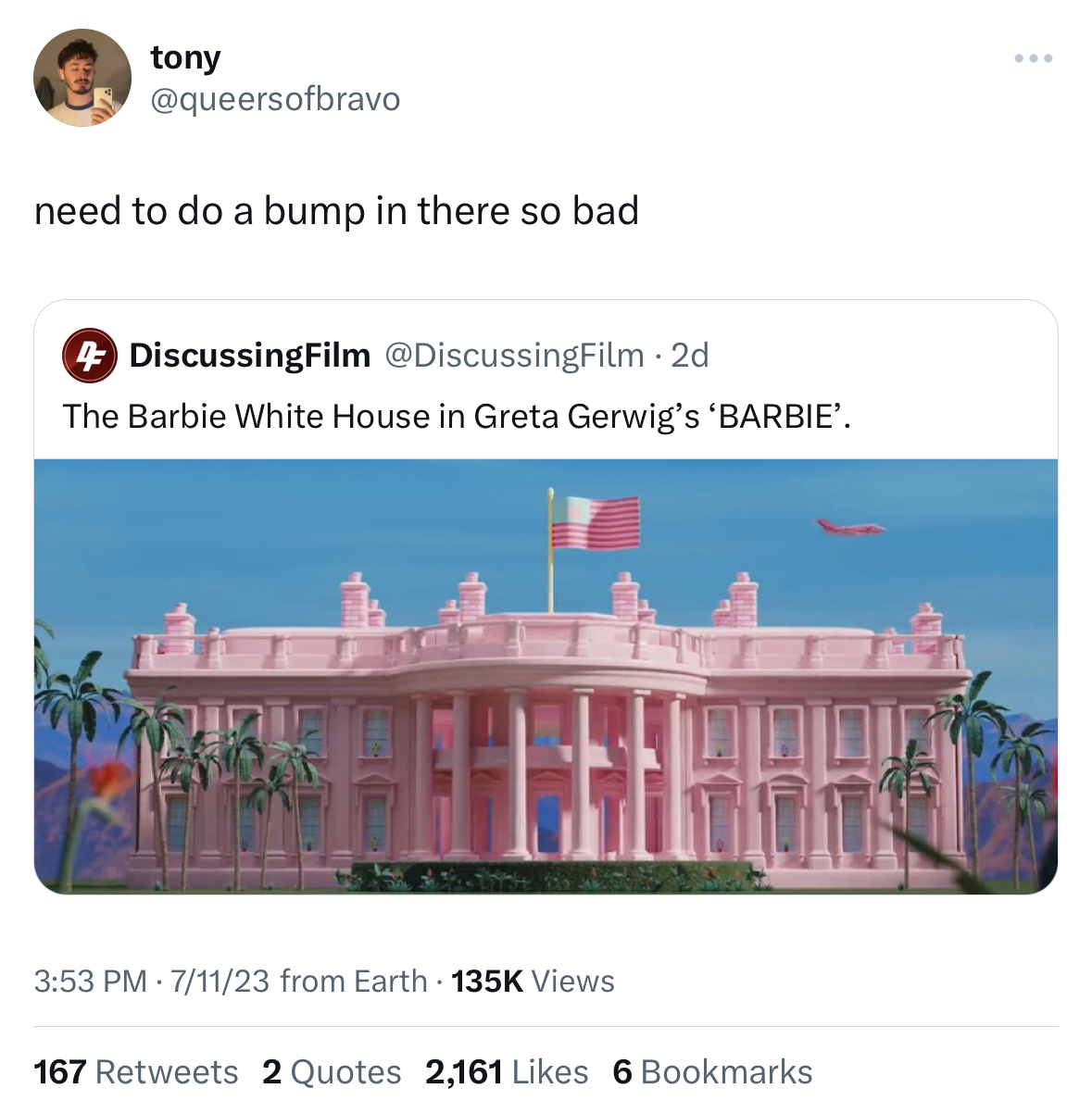Open the 167 Retweets list
Viewport: 1092px width, 1101px height.
136,1071
